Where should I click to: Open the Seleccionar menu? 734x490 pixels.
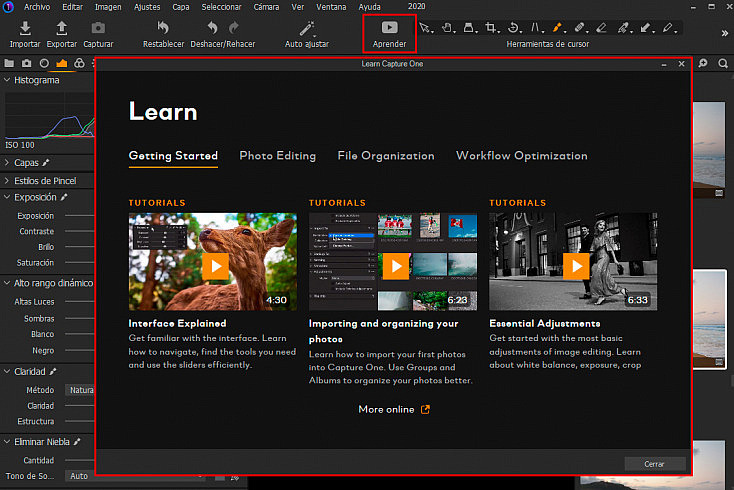point(221,7)
